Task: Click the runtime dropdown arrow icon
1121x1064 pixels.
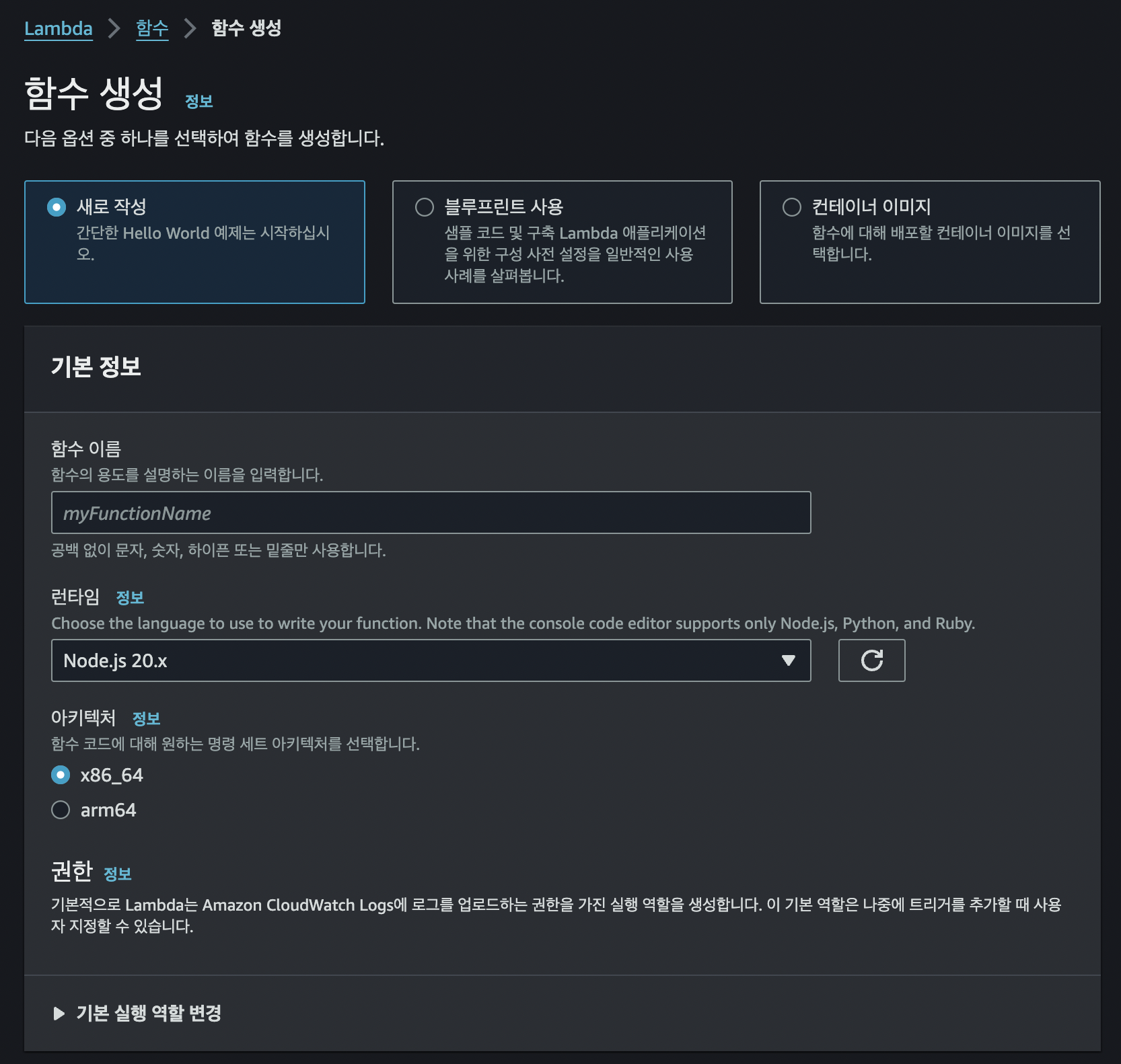Action: pos(788,660)
